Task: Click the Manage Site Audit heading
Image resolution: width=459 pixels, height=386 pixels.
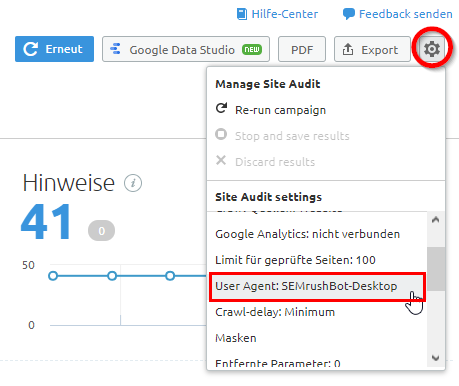Action: pos(268,84)
